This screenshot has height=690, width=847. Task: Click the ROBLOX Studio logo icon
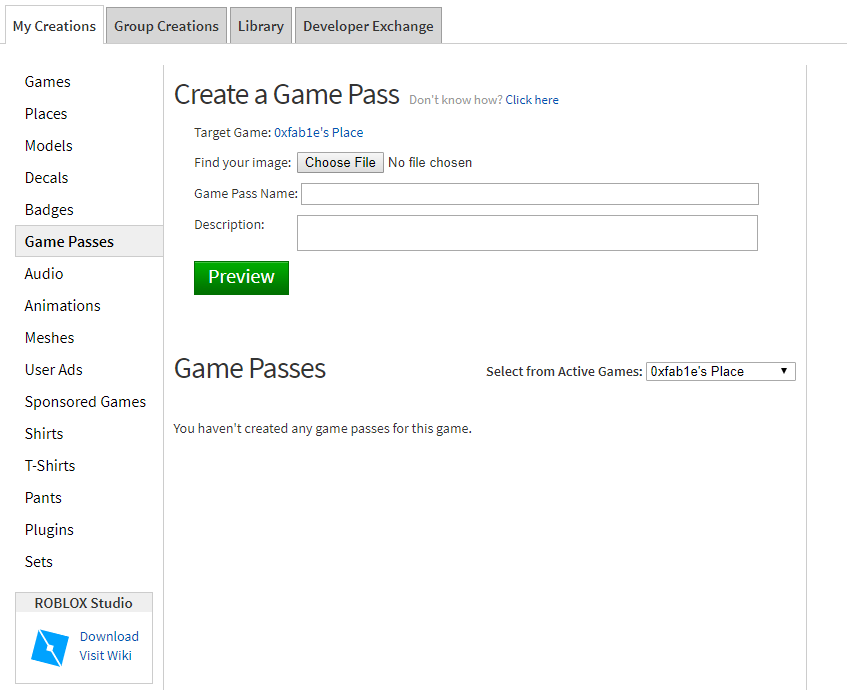50,647
